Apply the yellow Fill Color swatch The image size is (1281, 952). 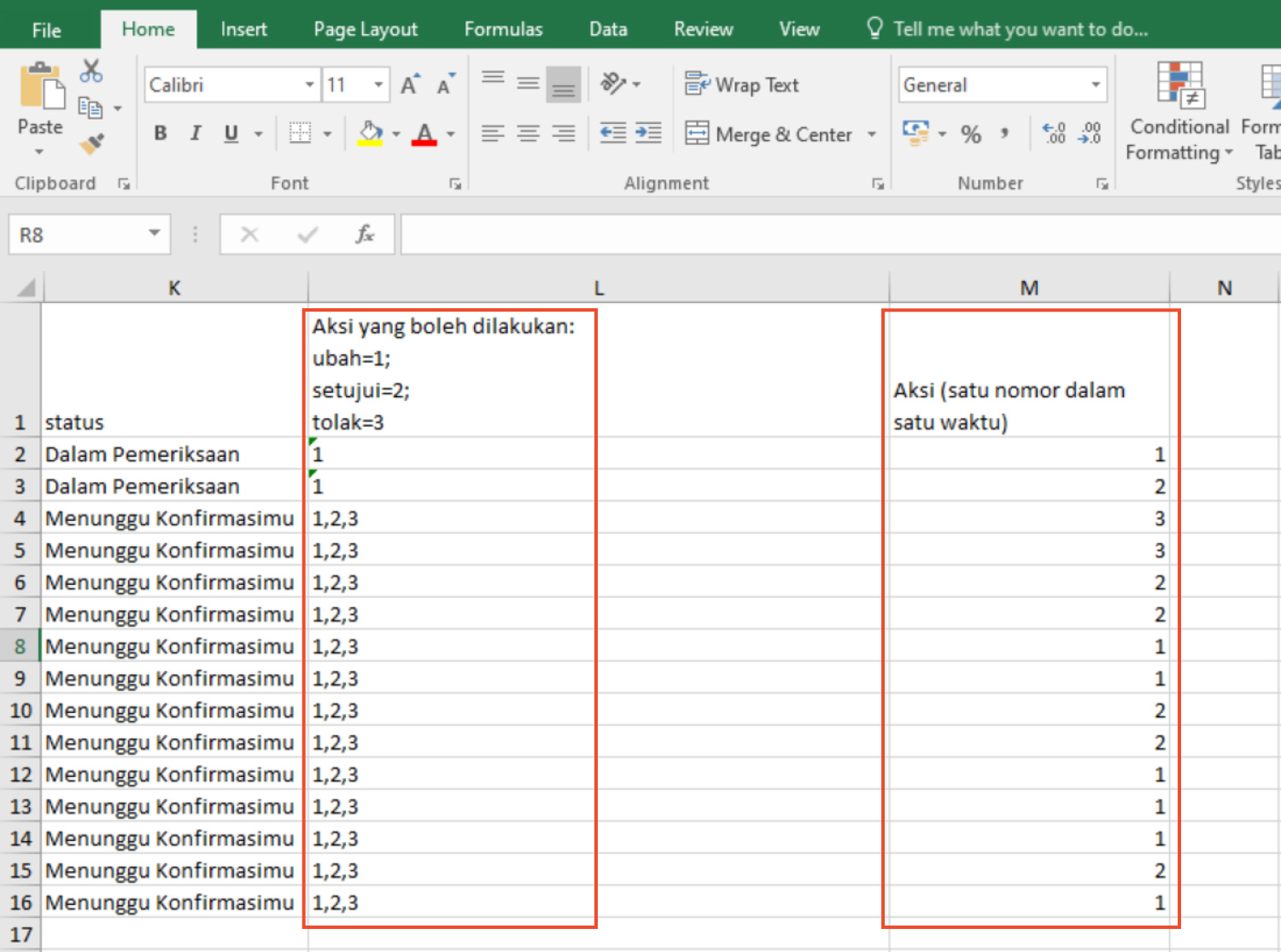(370, 134)
